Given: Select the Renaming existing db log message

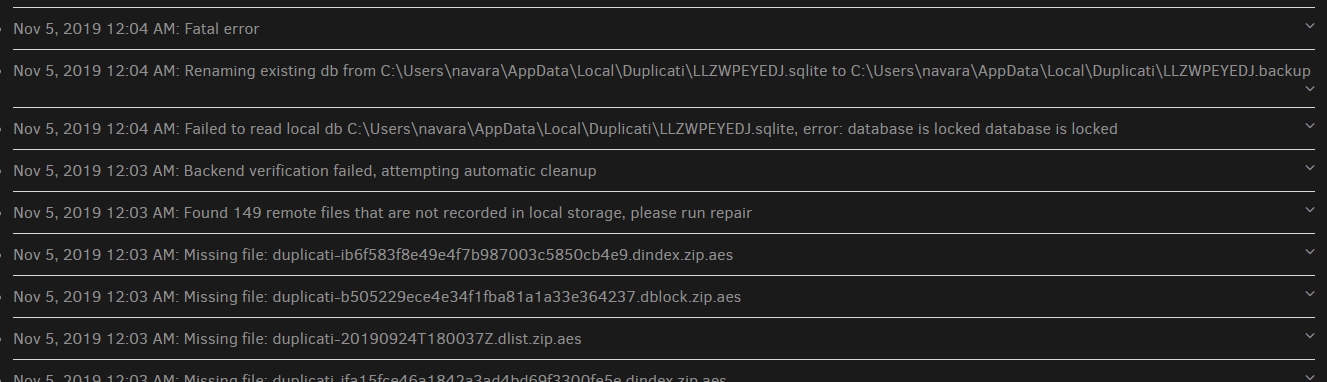Looking at the screenshot, I should click(662, 71).
